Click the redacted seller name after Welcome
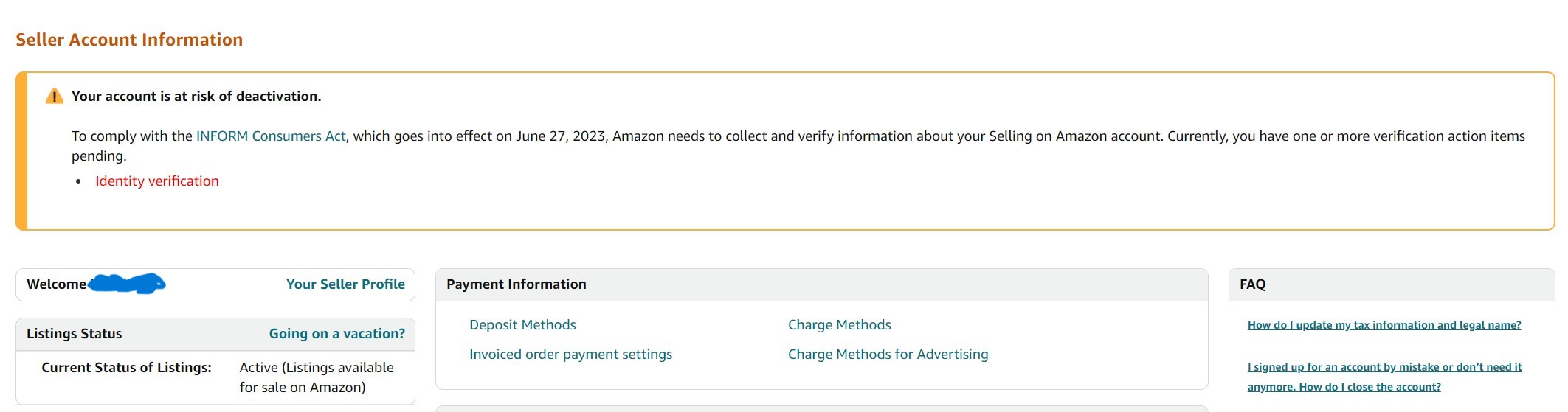1568x412 pixels. (x=127, y=284)
